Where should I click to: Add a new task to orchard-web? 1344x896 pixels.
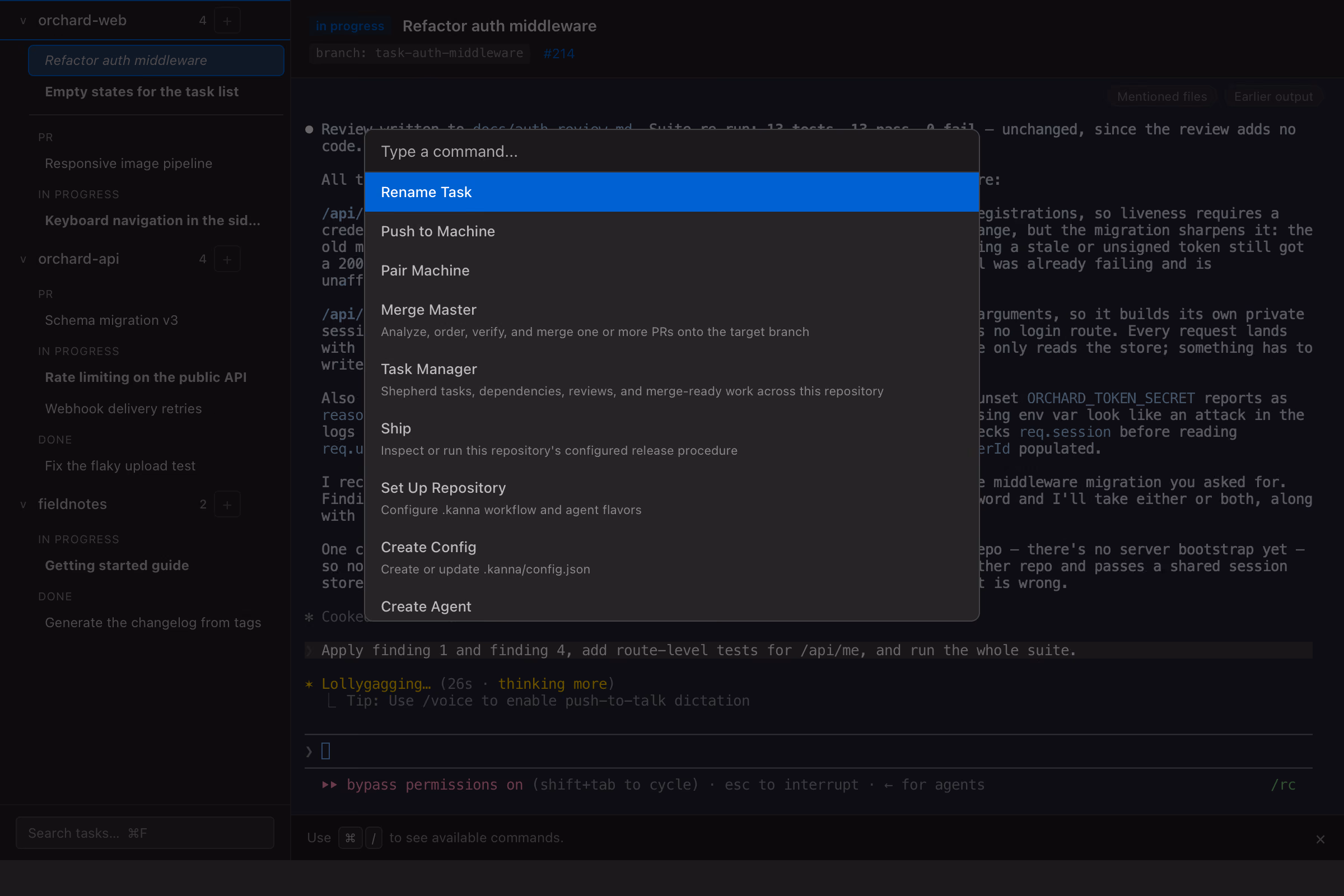tap(227, 21)
